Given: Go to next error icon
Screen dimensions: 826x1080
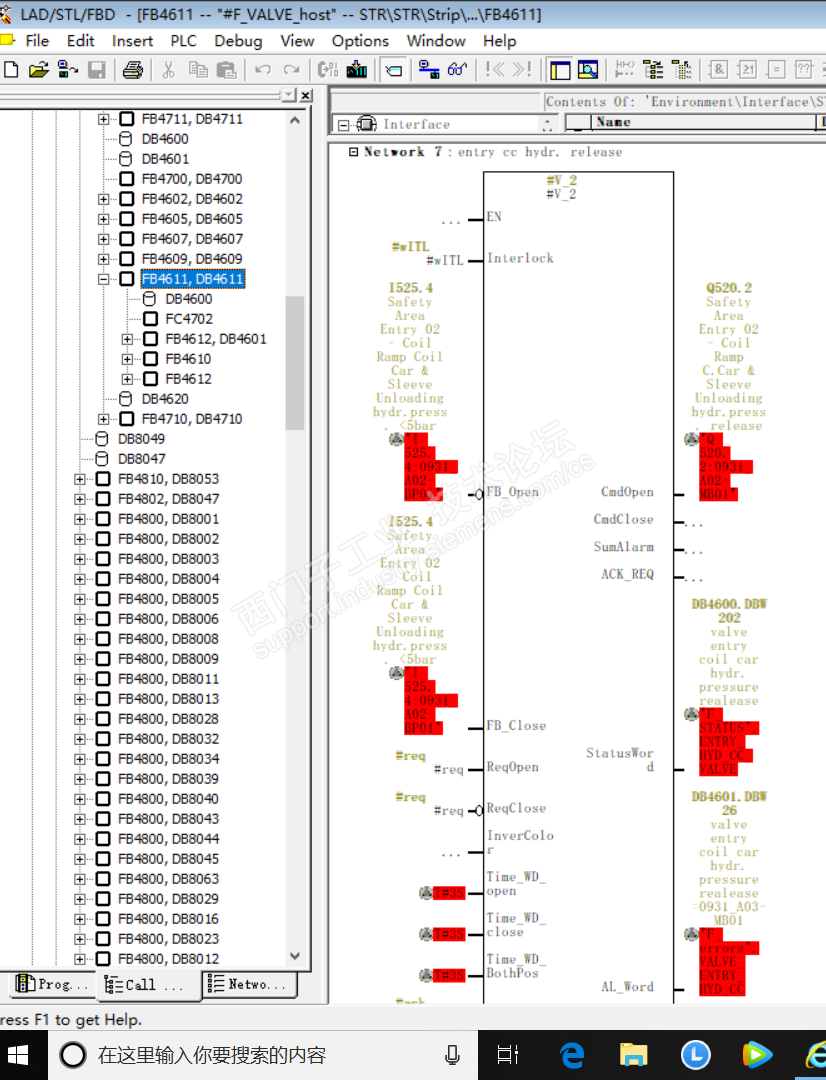Looking at the screenshot, I should 522,69.
